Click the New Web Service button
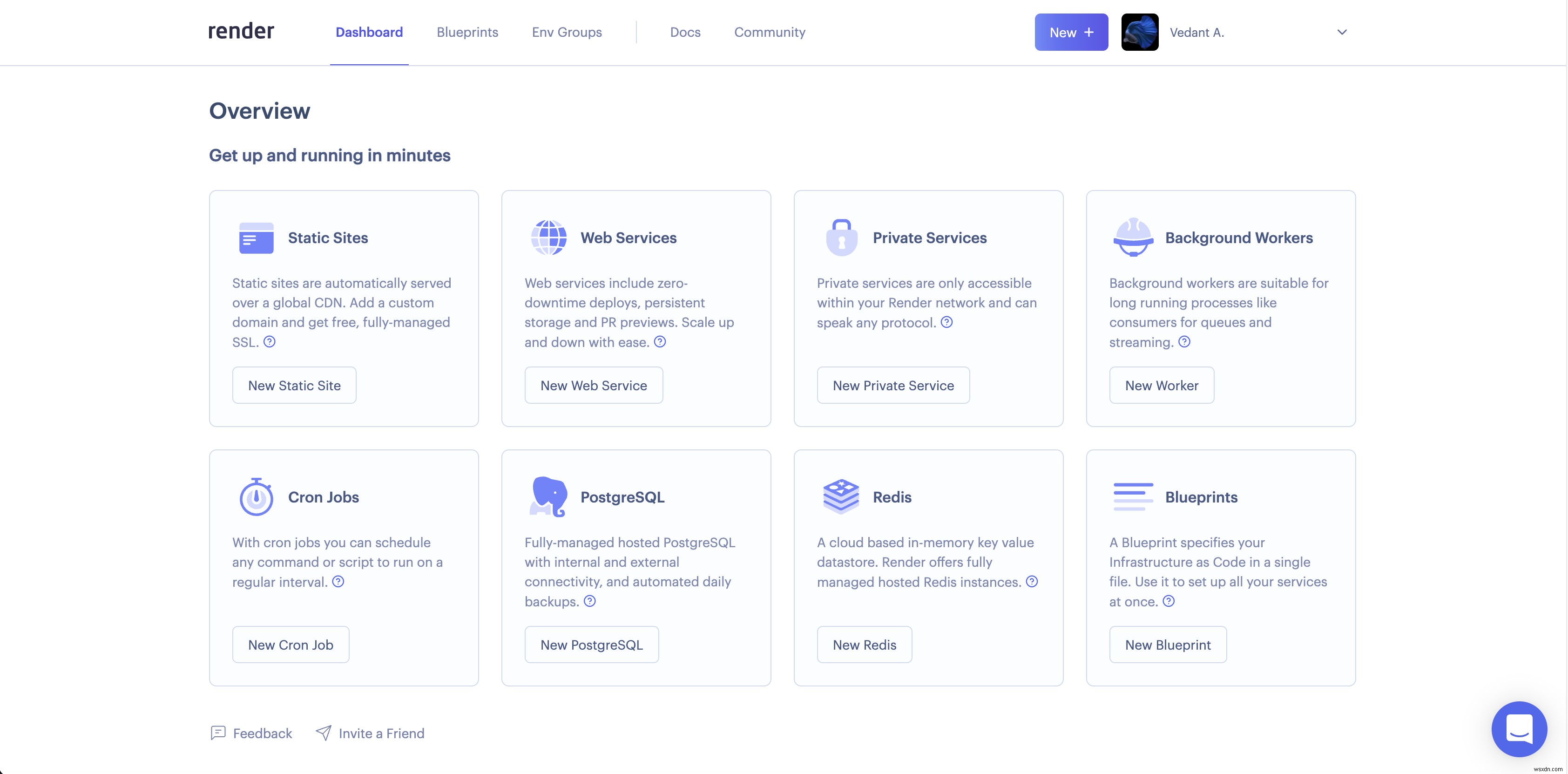 point(593,384)
